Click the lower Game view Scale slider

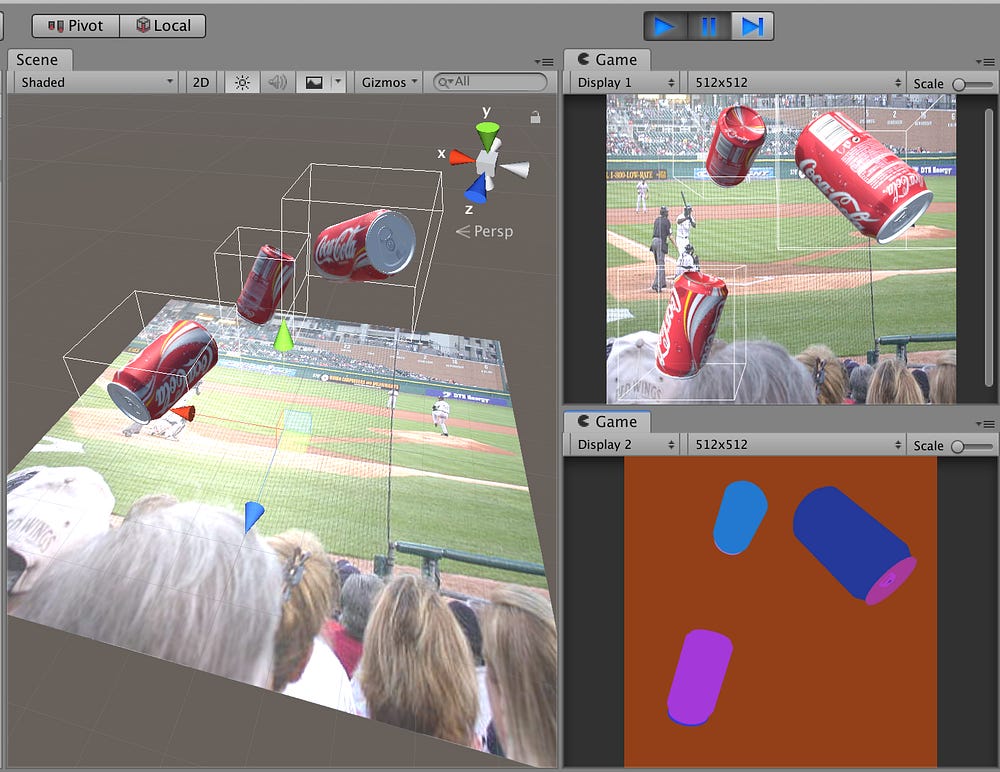coord(972,447)
